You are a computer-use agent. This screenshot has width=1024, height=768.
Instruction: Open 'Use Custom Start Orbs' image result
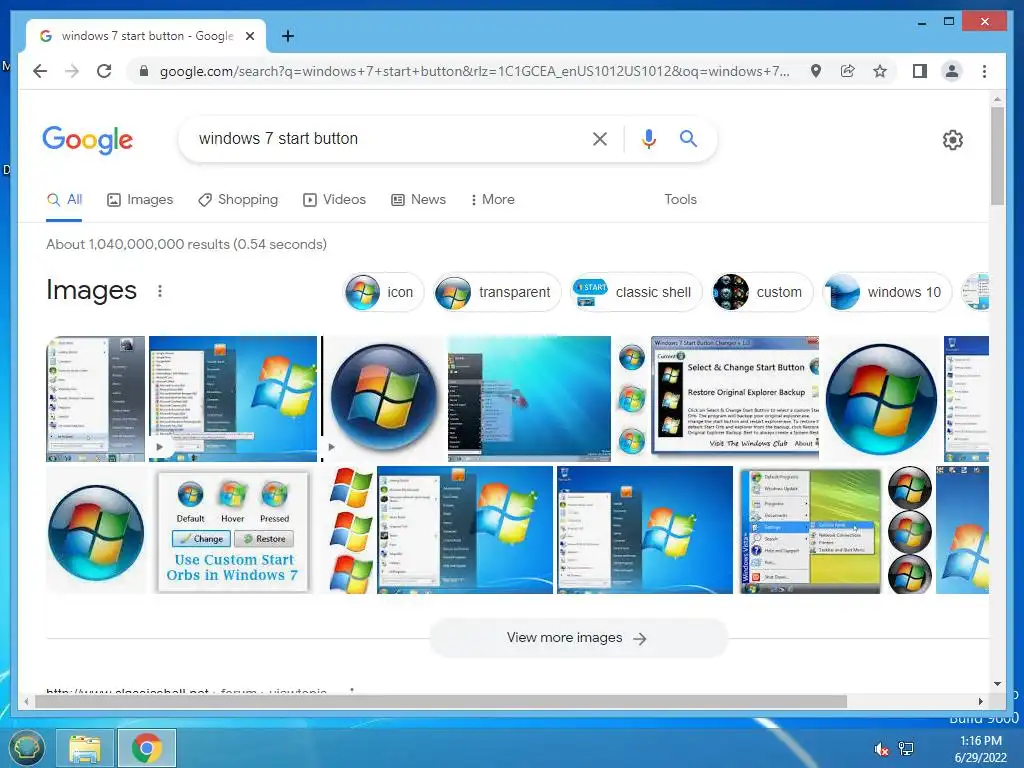(233, 530)
